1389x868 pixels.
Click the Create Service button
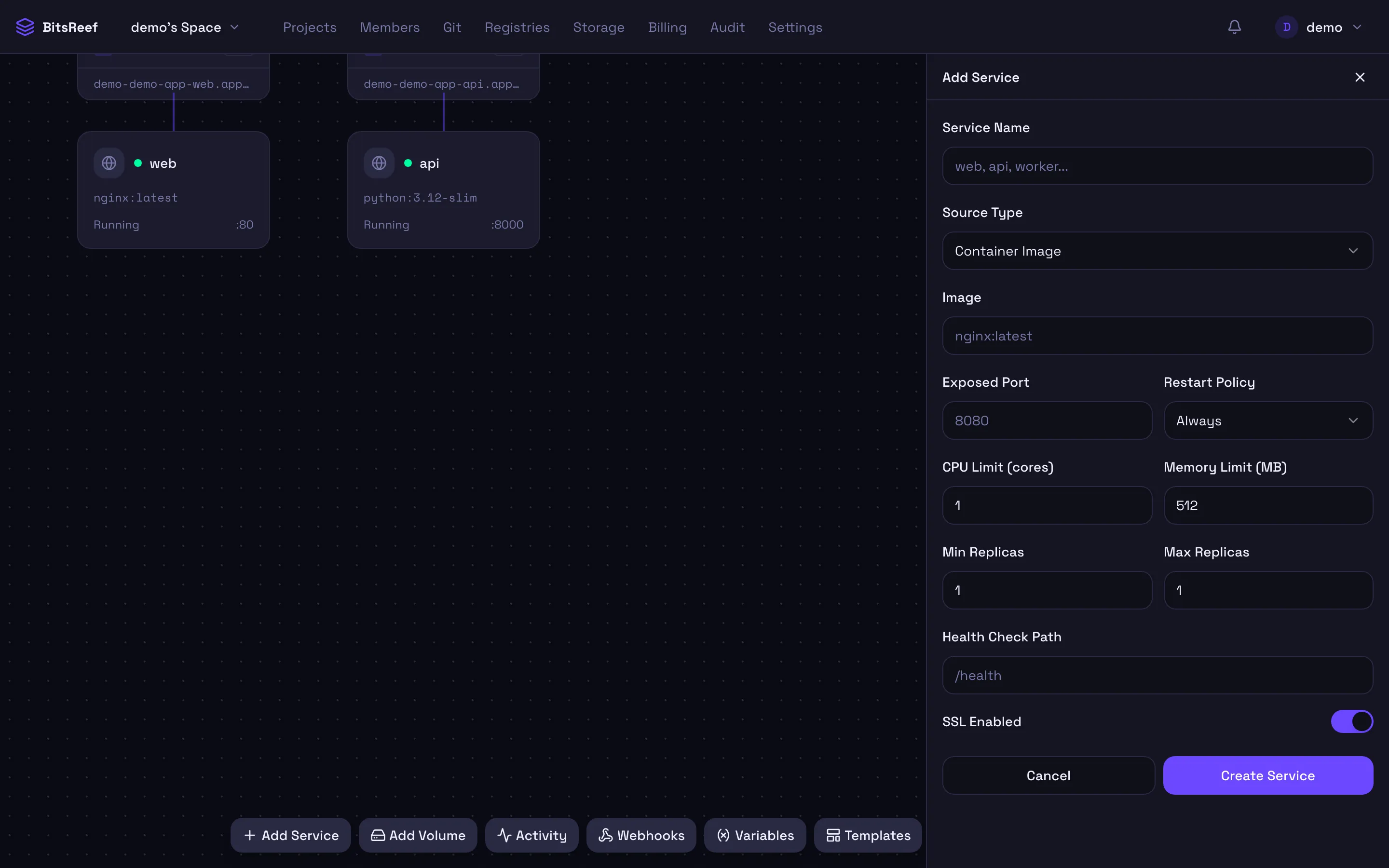click(x=1268, y=775)
